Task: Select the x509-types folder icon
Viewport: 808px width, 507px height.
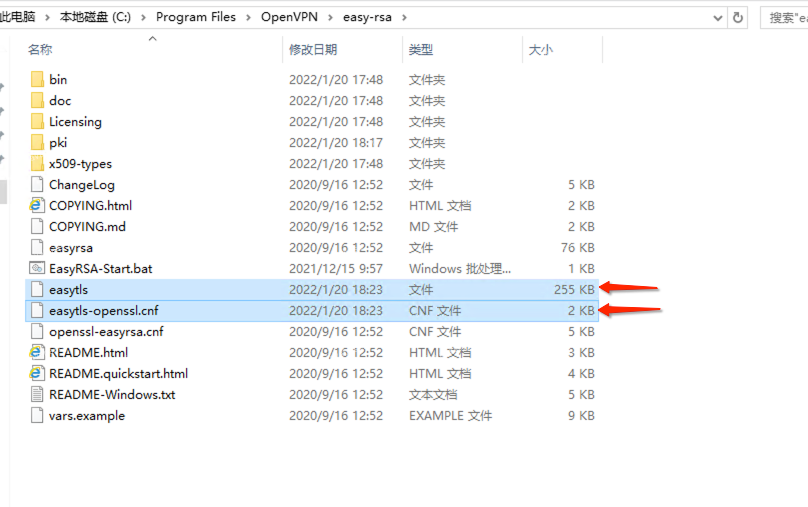Action: (37, 164)
